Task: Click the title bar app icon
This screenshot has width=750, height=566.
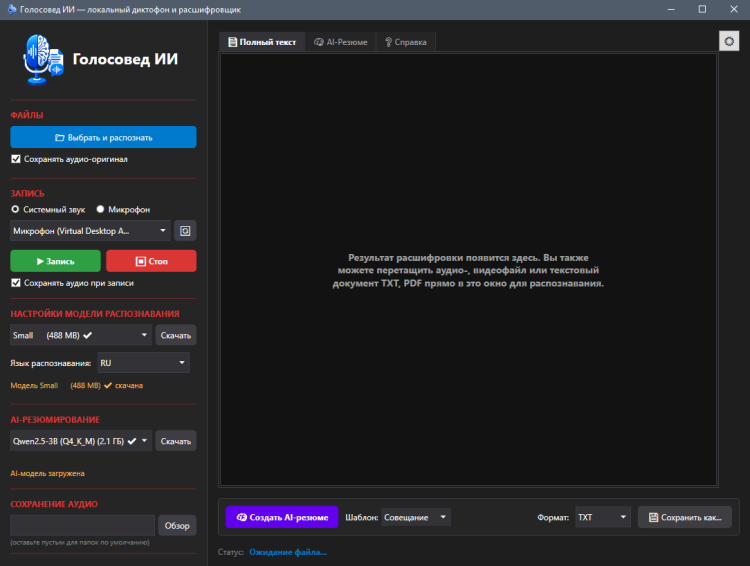Action: click(x=12, y=9)
